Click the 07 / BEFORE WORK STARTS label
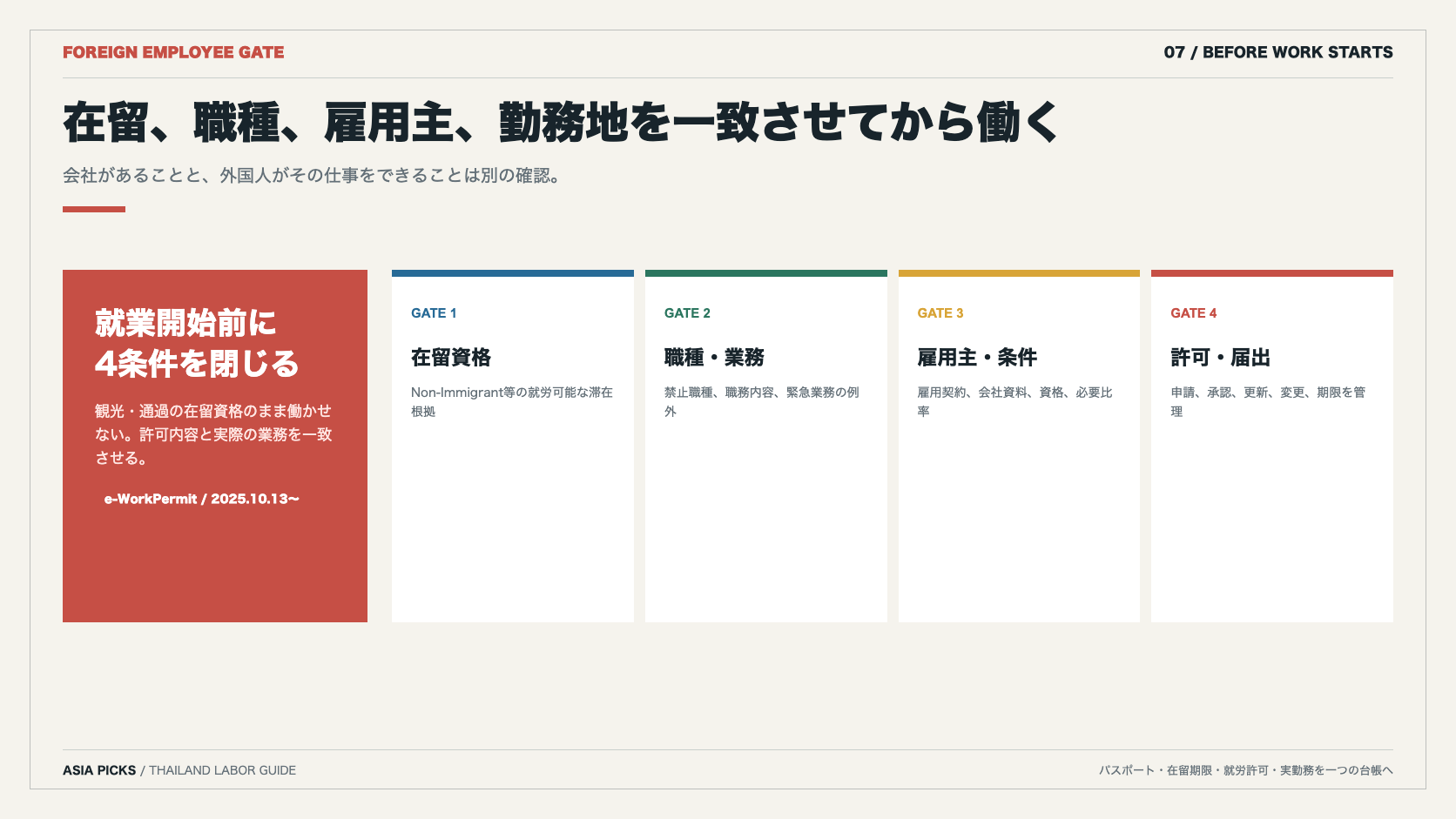This screenshot has height=819, width=1456. point(1278,52)
